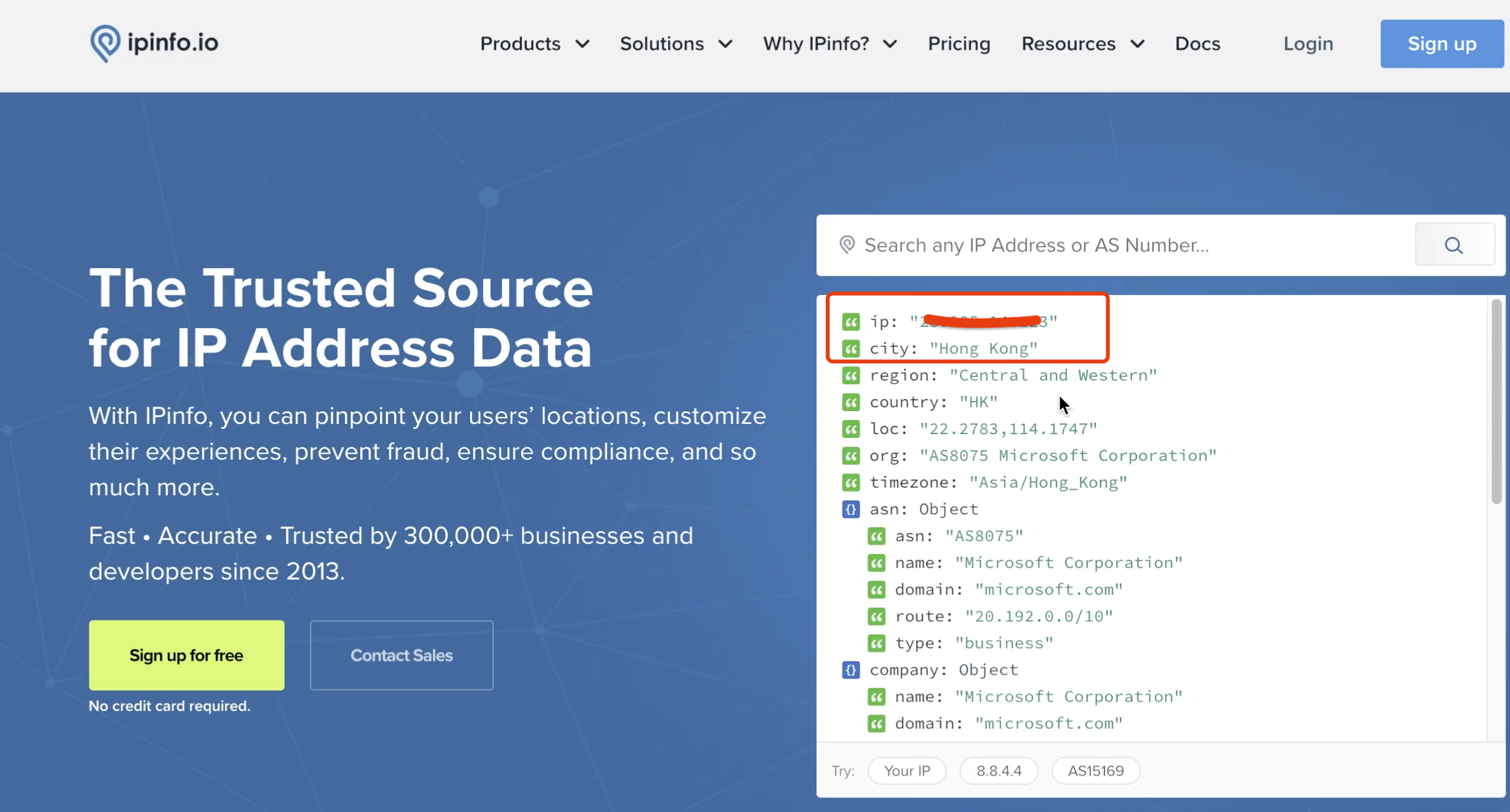Click the magnifier search button
The image size is (1510, 812).
1454,244
